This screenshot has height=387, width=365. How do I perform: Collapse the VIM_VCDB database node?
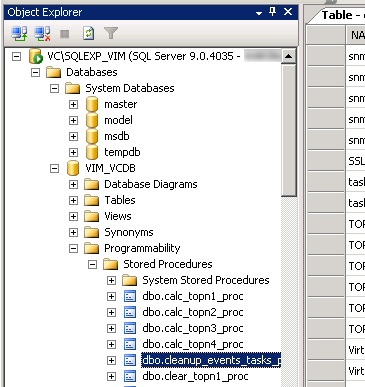pyautogui.click(x=54, y=168)
